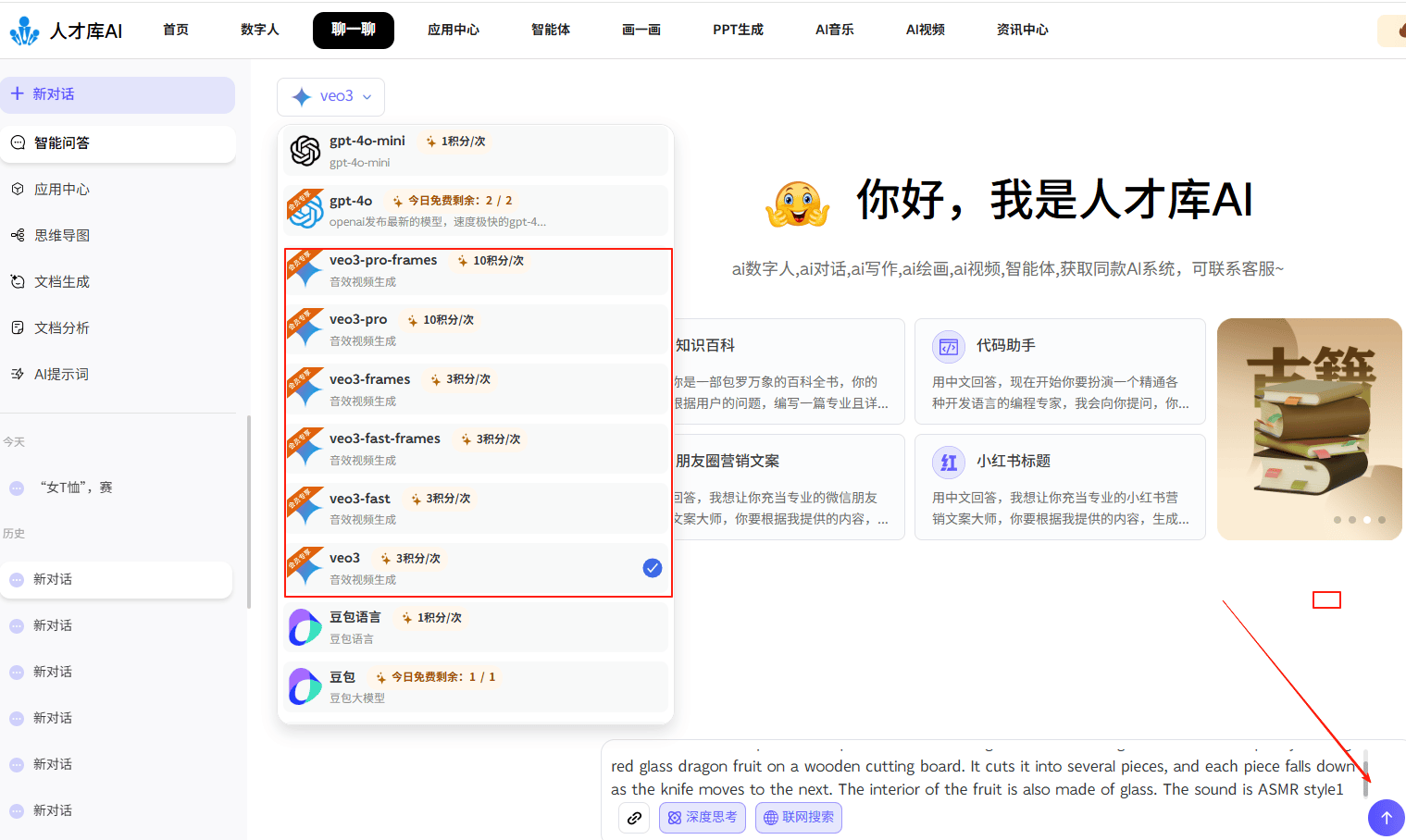
Task: Click the third carousel dot indicator
Action: point(1367,520)
